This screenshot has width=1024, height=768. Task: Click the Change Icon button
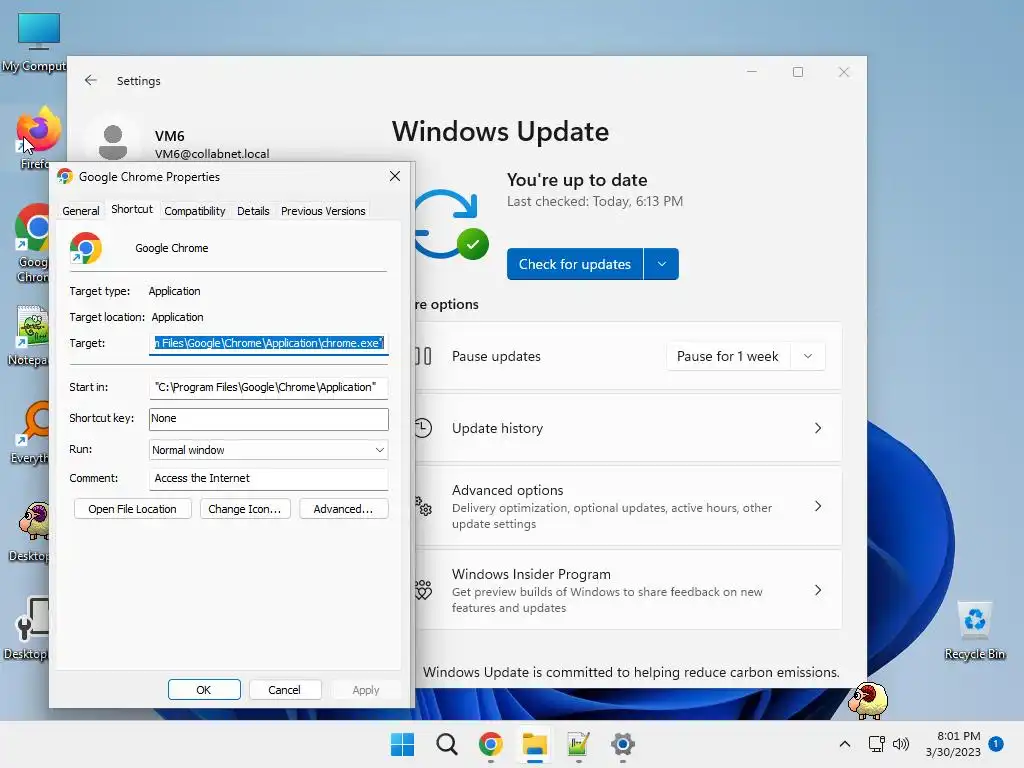coord(245,509)
